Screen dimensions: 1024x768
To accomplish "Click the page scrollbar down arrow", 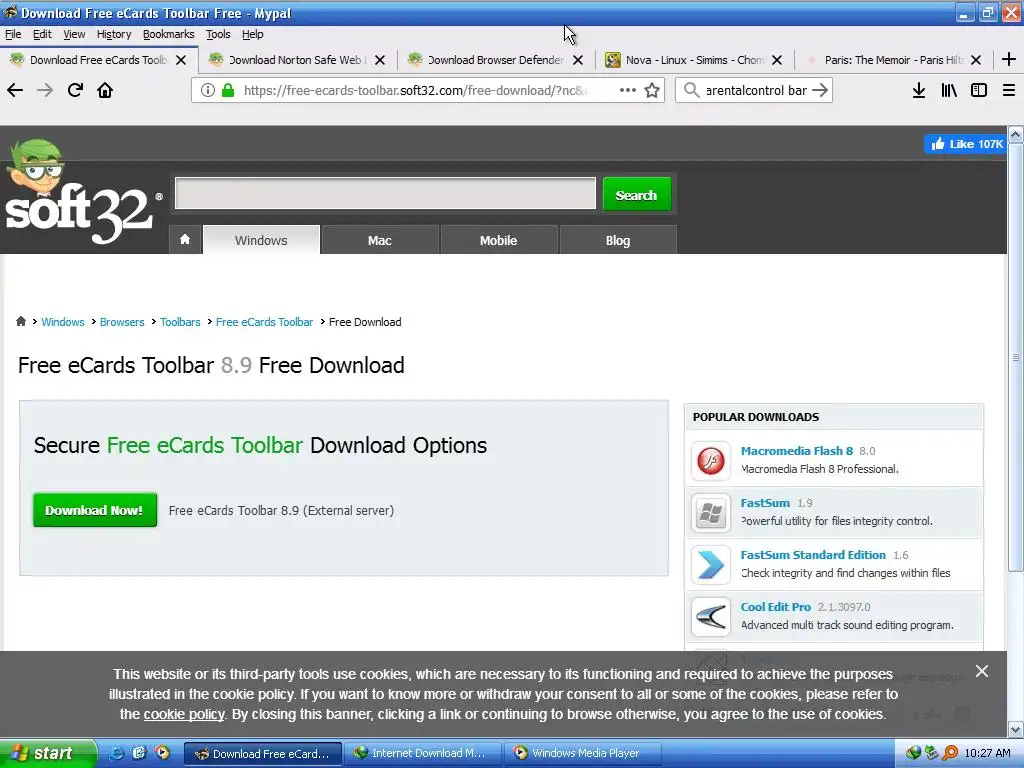I will [x=1016, y=729].
